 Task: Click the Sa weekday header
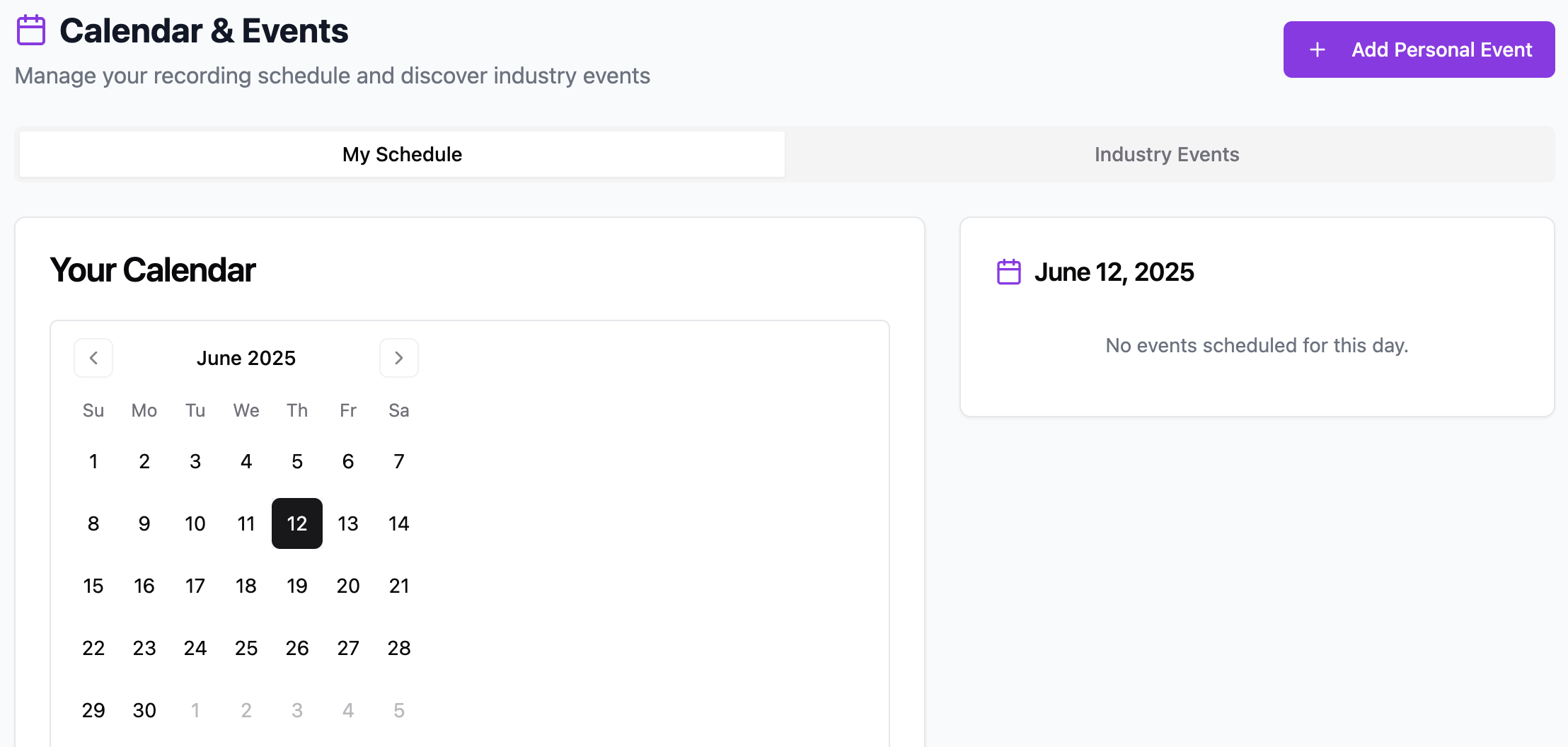(399, 410)
